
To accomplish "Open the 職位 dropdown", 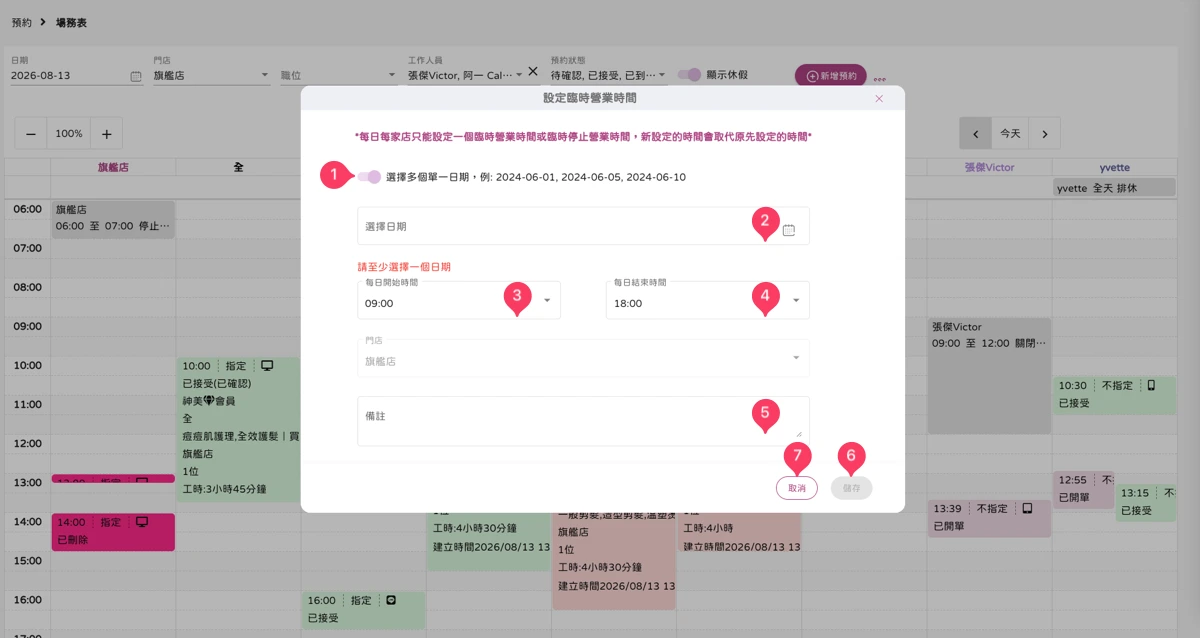I will click(x=339, y=75).
